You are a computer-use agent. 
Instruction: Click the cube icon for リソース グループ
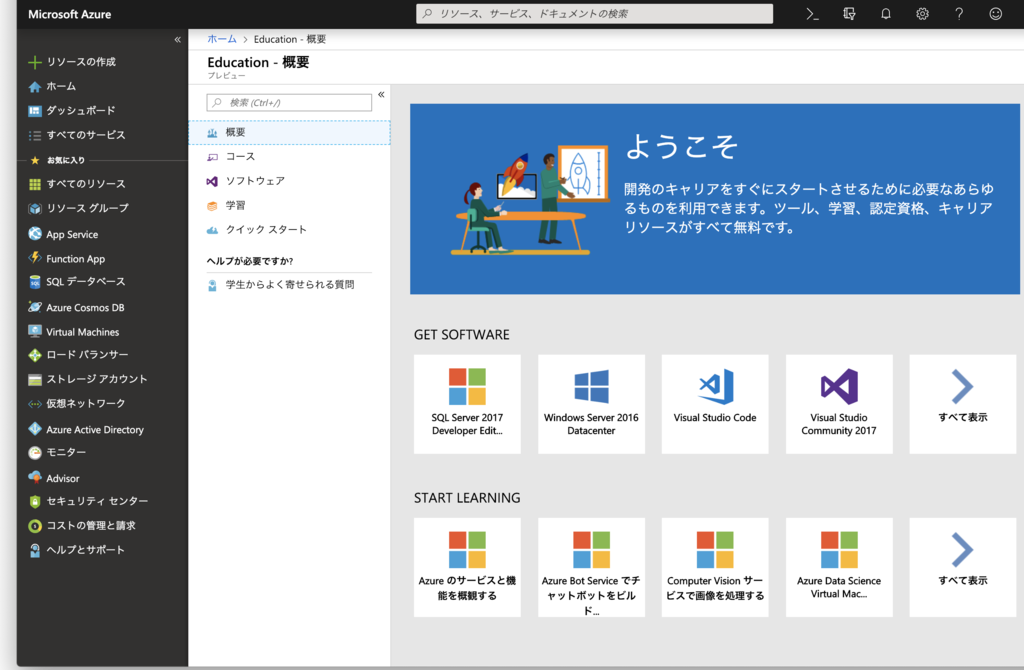[x=35, y=208]
